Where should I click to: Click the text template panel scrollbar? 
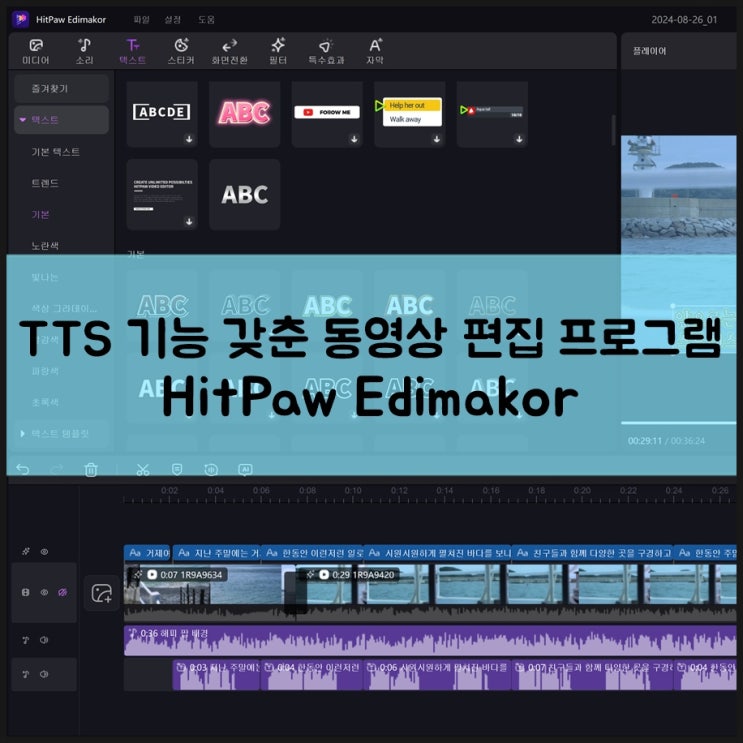(613, 130)
